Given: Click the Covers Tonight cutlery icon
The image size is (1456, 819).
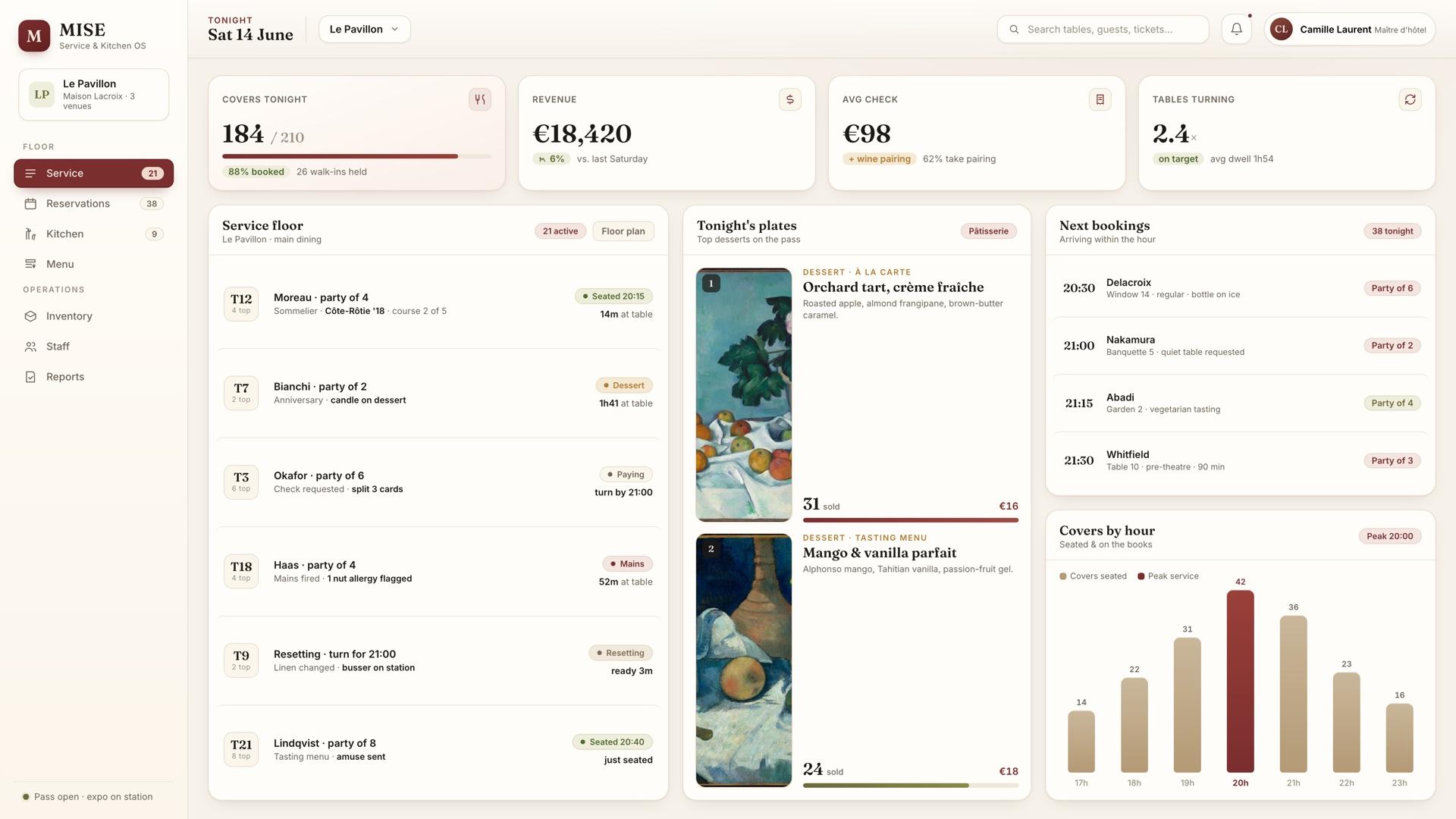Looking at the screenshot, I should (480, 99).
